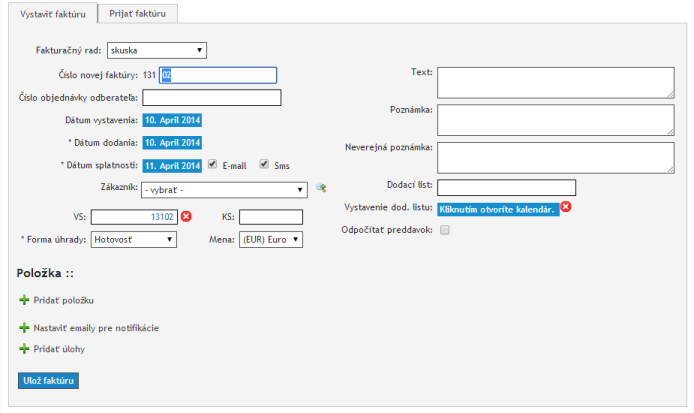This screenshot has height=413, width=694.
Task: Open the Fakturačný rad dropdown
Action: pyautogui.click(x=156, y=50)
